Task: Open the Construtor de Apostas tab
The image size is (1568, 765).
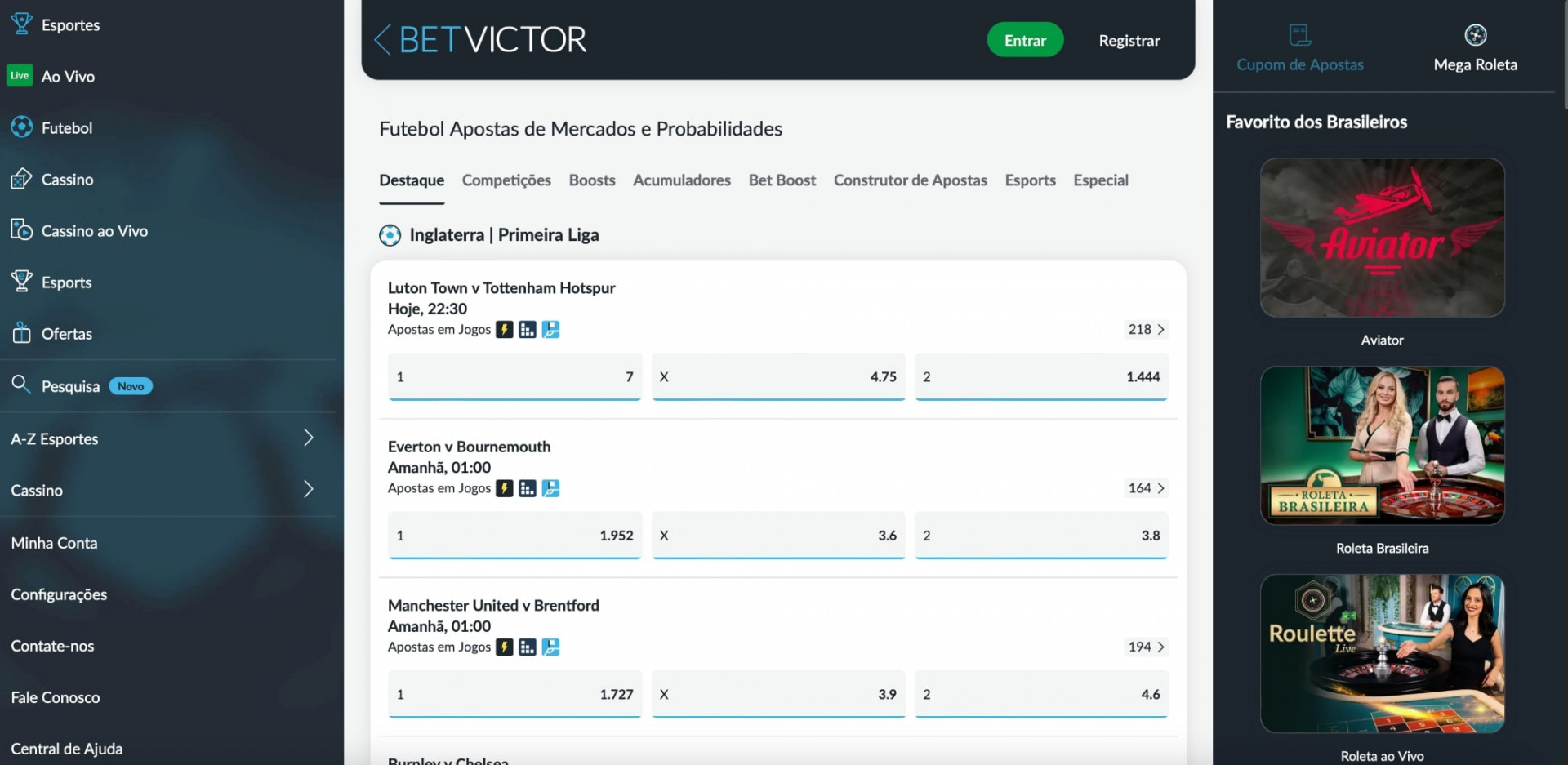Action: (910, 180)
